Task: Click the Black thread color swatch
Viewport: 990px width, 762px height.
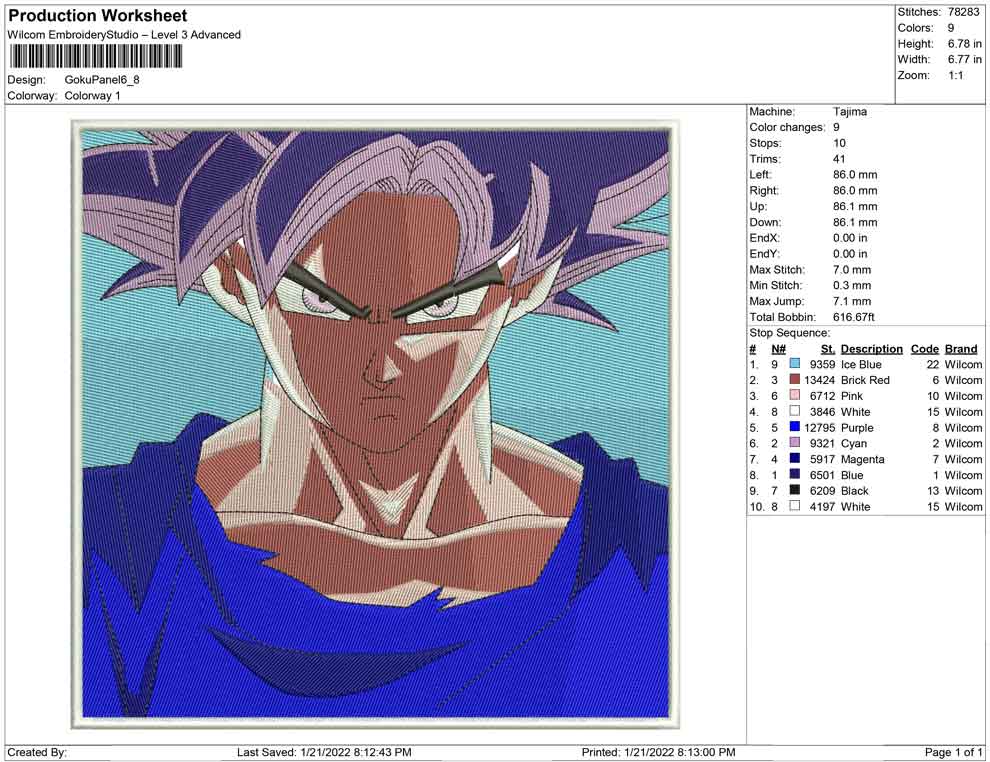Action: click(x=794, y=490)
